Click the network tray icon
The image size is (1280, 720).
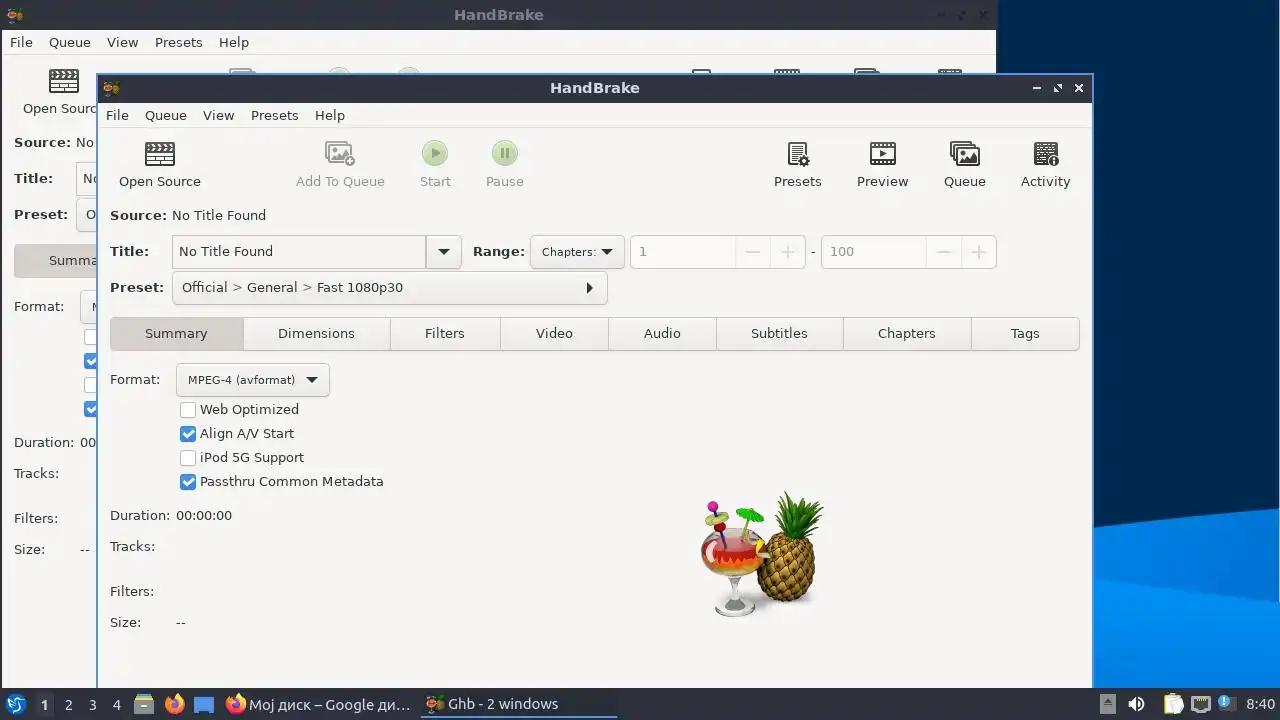pos(1200,704)
